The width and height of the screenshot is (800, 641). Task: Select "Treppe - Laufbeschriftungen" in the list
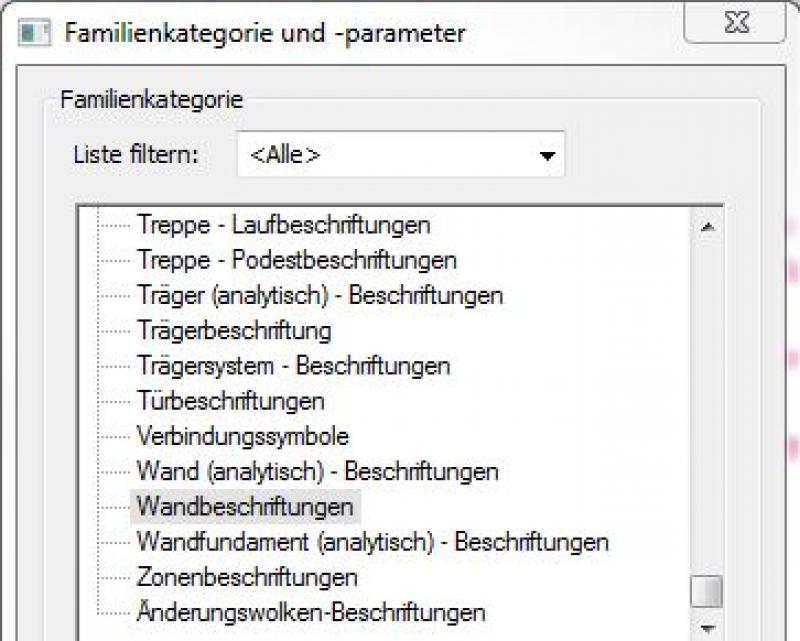point(283,225)
